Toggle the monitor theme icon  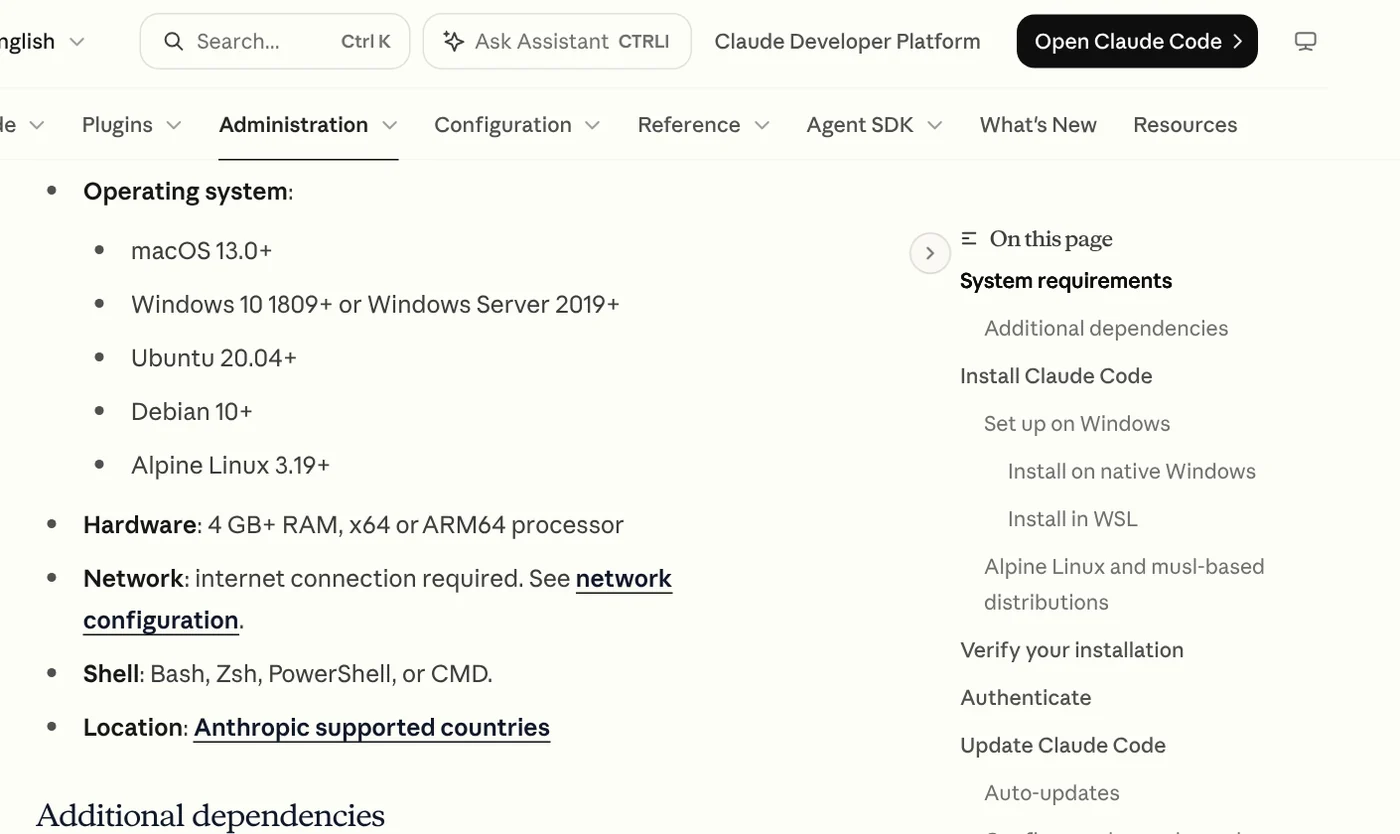tap(1305, 41)
